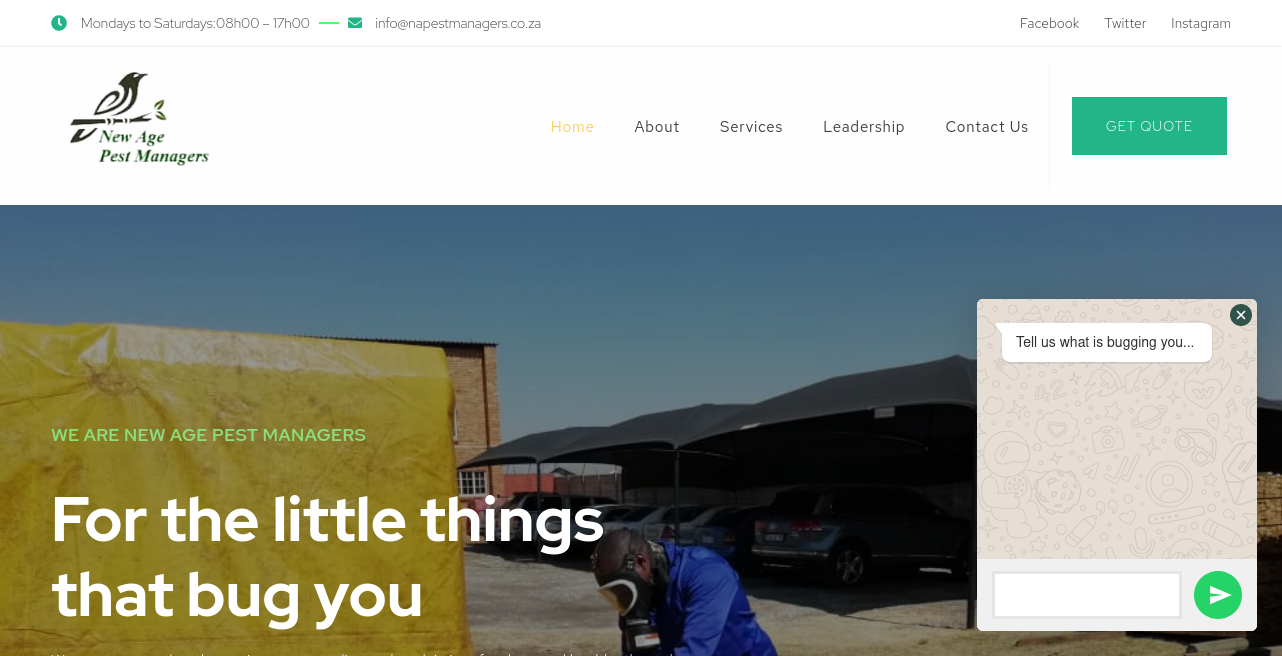Click 'WE ARE NEW AGE PEST MANAGERS' tagline
The image size is (1282, 656).
[x=208, y=435]
